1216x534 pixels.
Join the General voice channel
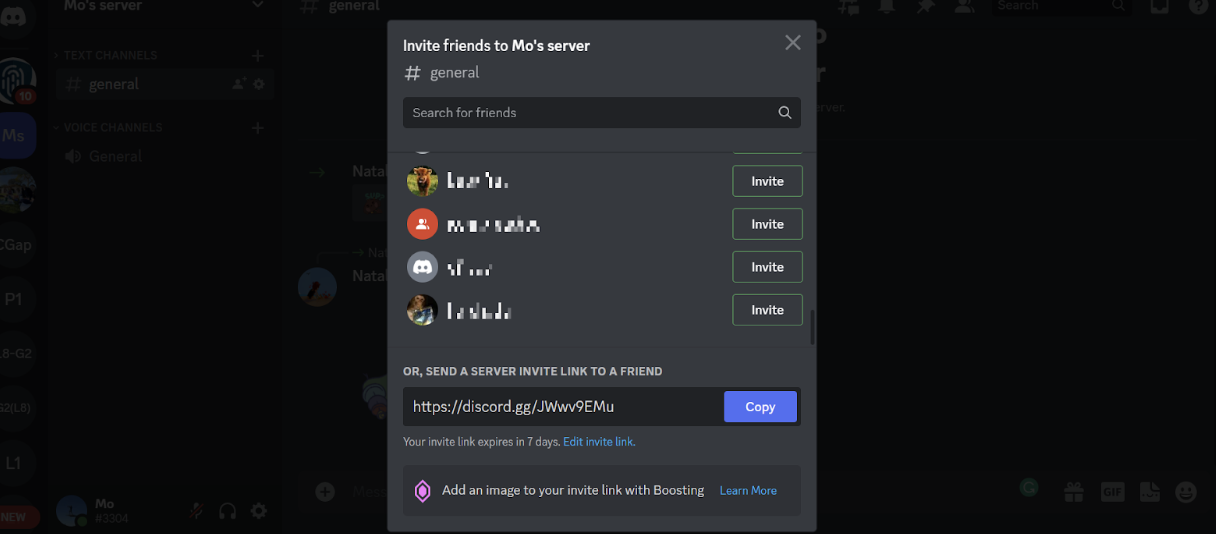click(115, 156)
